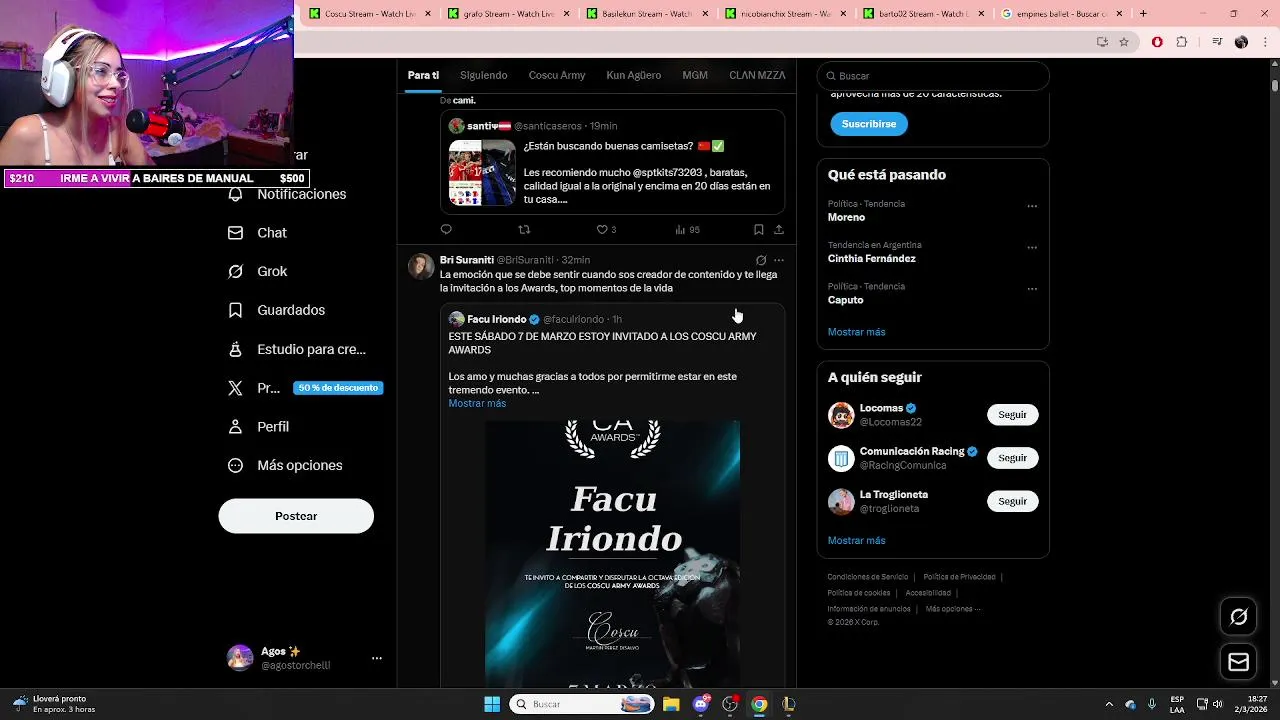Click the Postear button
The image size is (1280, 720).
point(296,516)
